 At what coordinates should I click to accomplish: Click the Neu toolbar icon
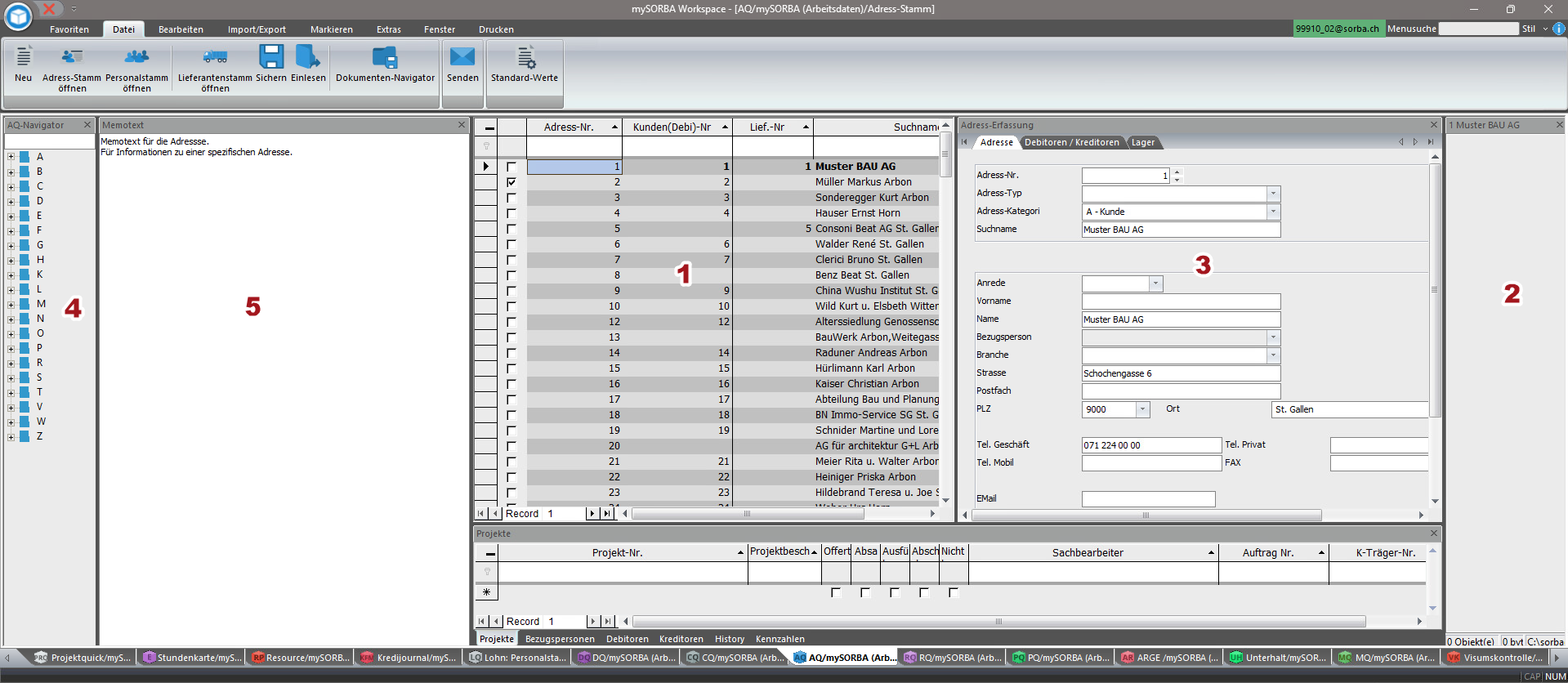click(x=24, y=57)
